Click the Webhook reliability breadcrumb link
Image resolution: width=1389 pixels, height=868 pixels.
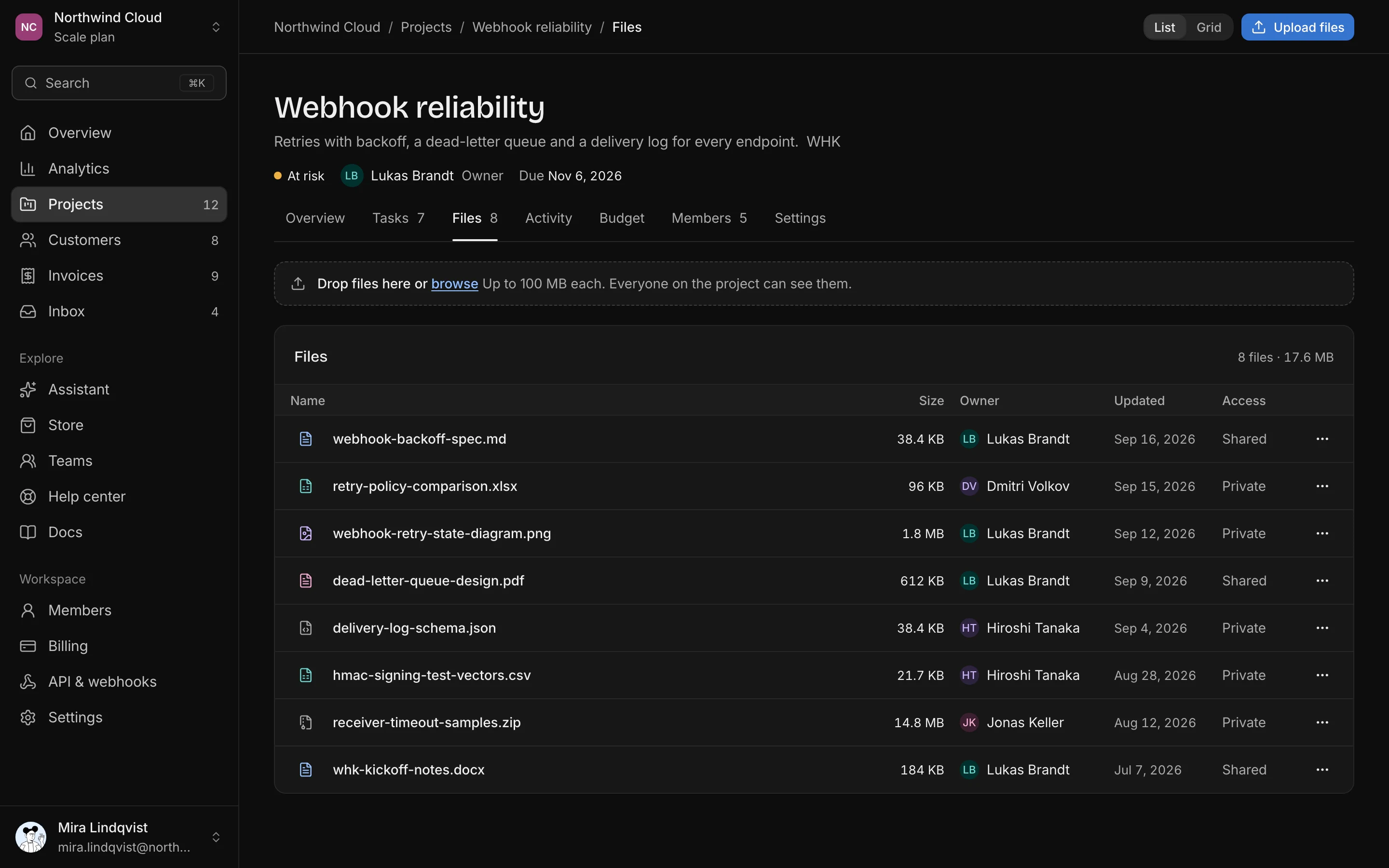pos(531,27)
